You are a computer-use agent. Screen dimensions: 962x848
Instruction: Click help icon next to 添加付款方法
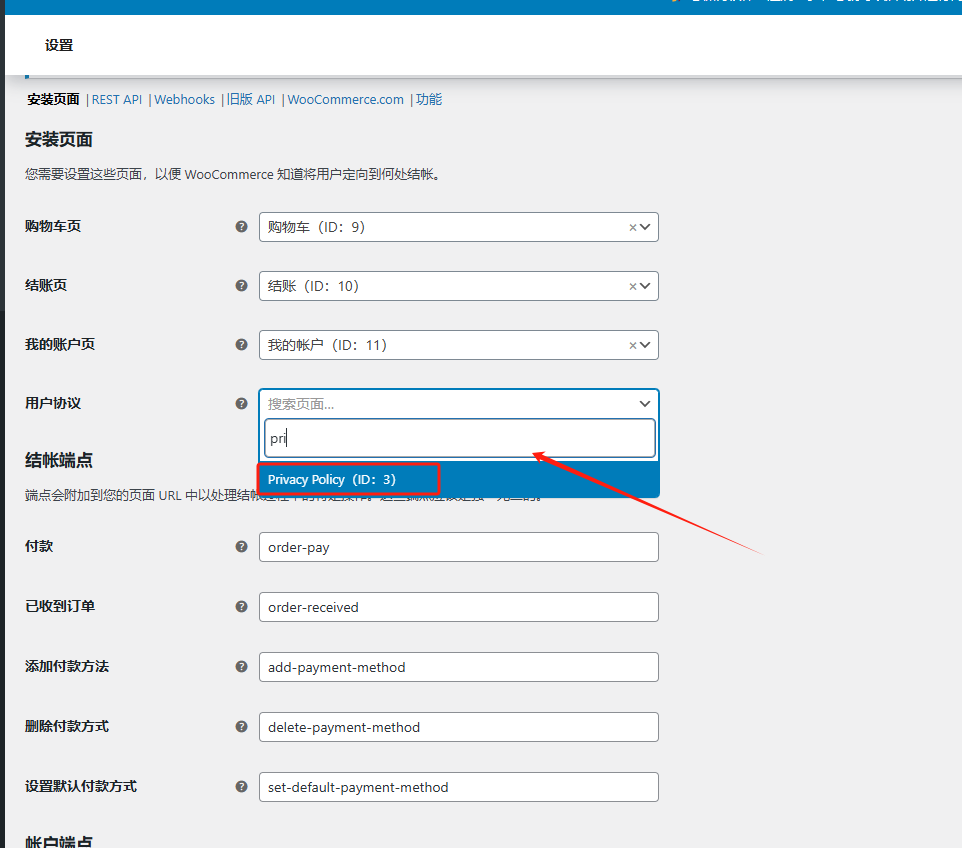click(241, 667)
